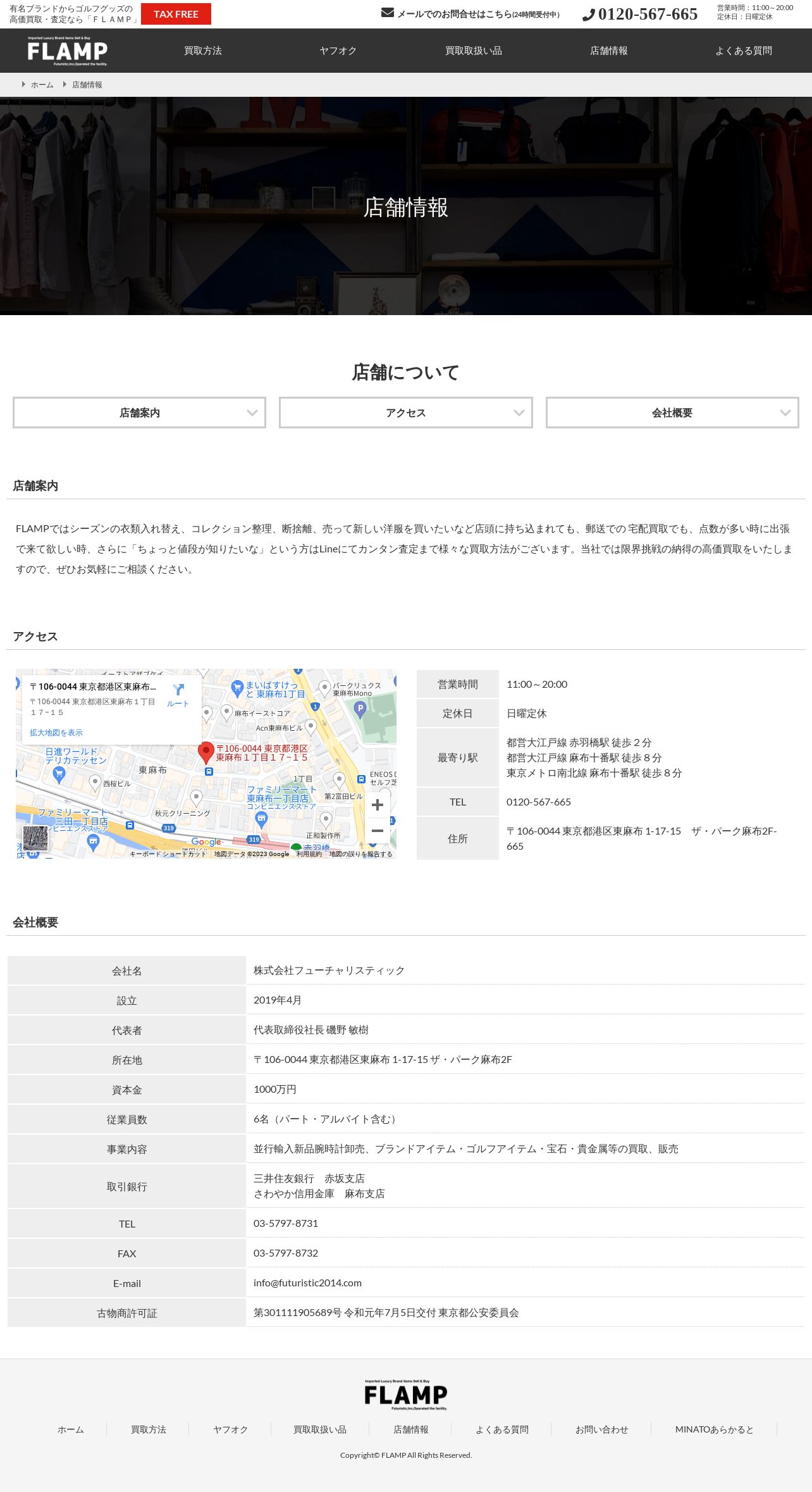Click the 03-5797-8732 FAX value
Image resolution: width=812 pixels, height=1492 pixels.
[x=286, y=1253]
